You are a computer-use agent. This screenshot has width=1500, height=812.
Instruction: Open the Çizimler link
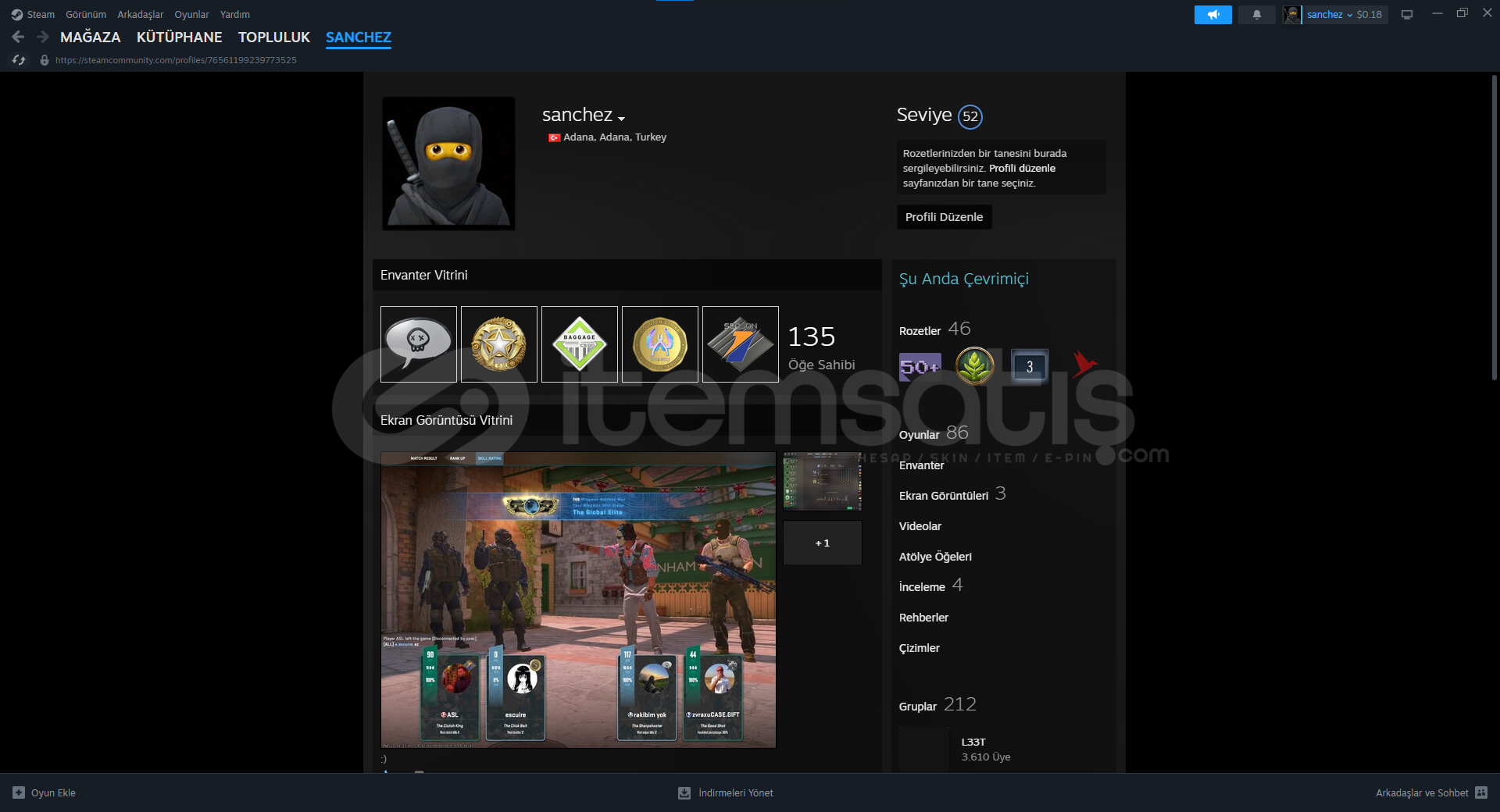coord(920,648)
